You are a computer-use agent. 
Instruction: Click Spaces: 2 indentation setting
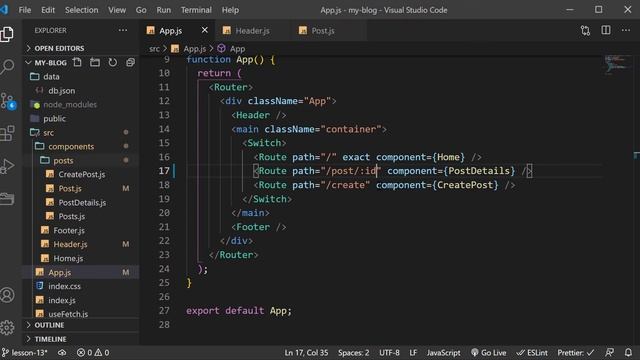pos(353,352)
